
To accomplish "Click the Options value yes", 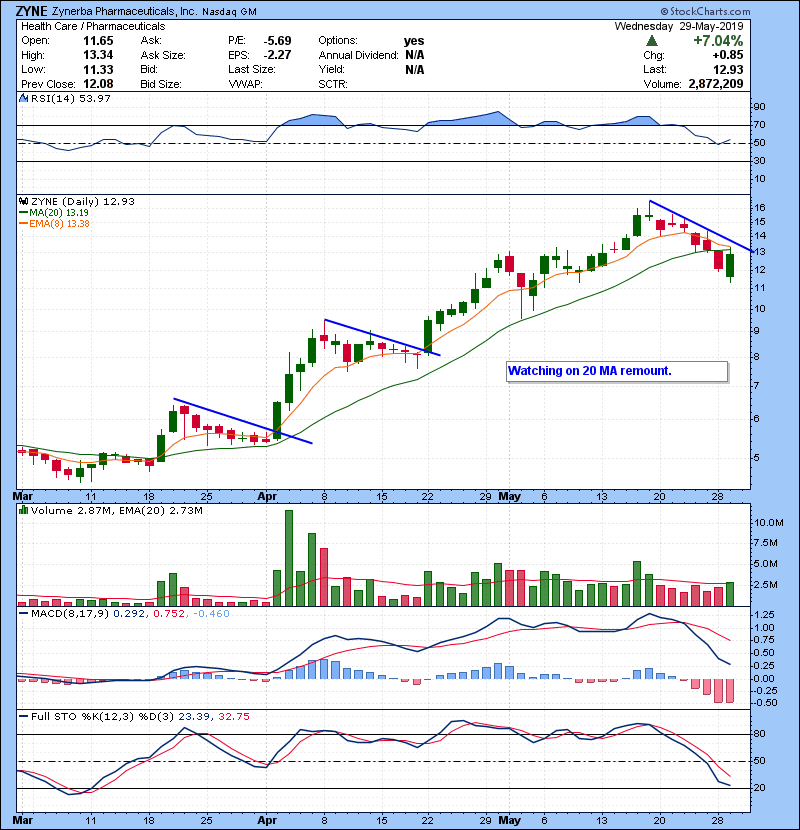I will point(414,41).
